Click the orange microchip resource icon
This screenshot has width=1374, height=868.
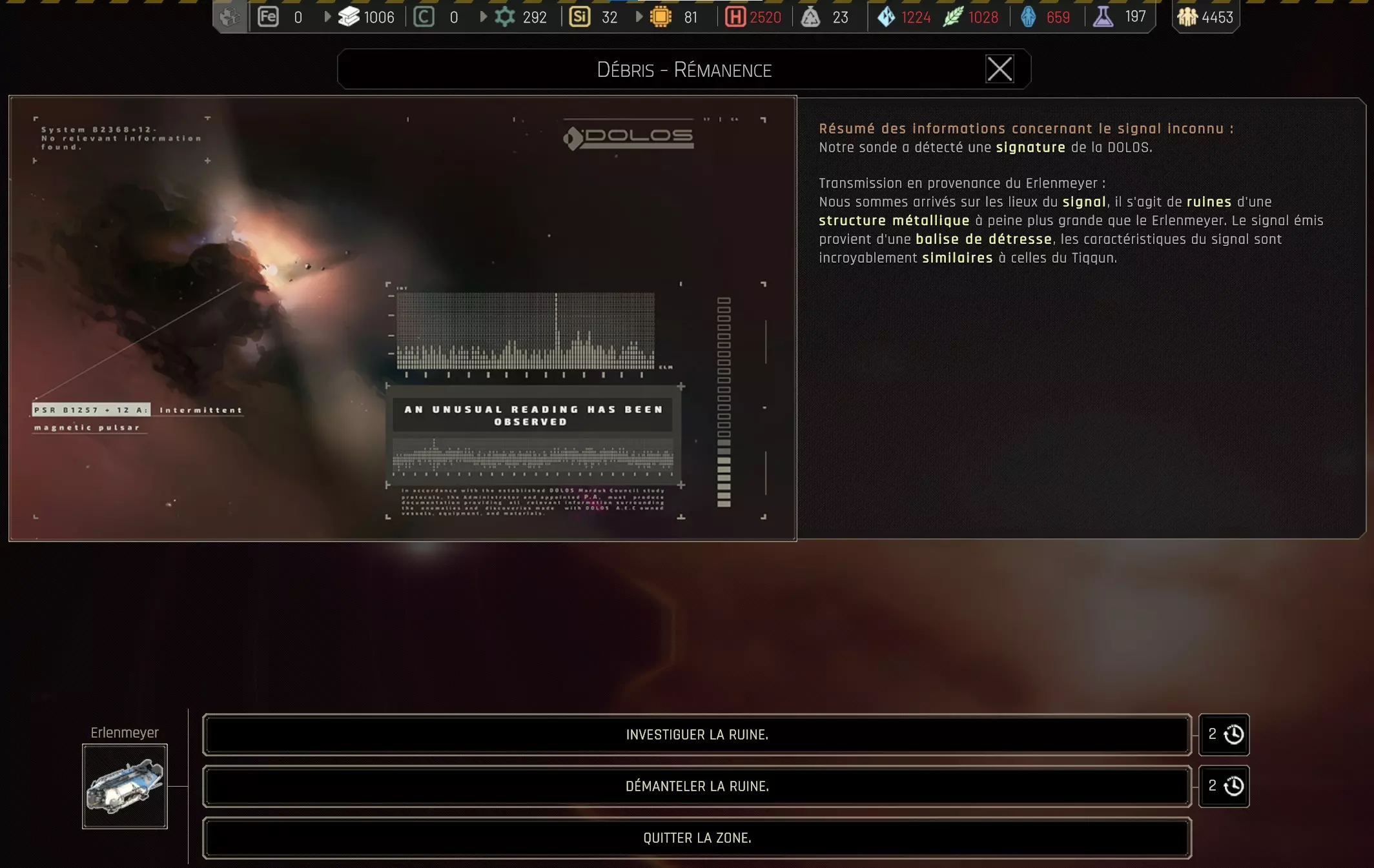(661, 17)
